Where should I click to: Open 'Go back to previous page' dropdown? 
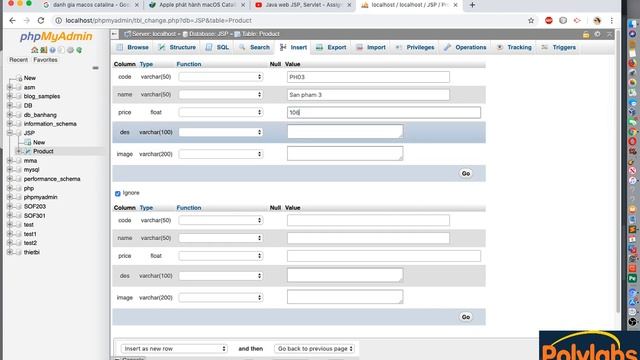[314, 349]
